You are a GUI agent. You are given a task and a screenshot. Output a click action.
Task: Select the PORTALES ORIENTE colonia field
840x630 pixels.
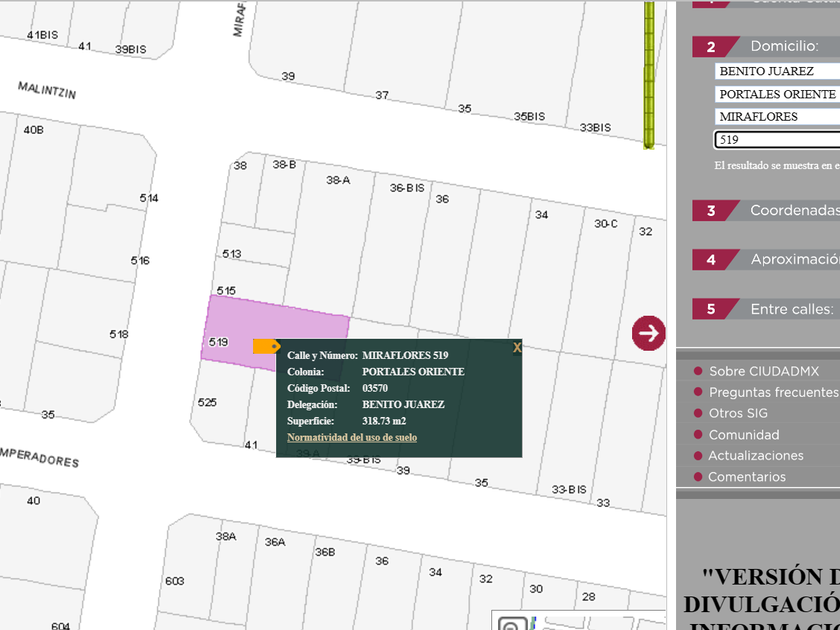[777, 94]
